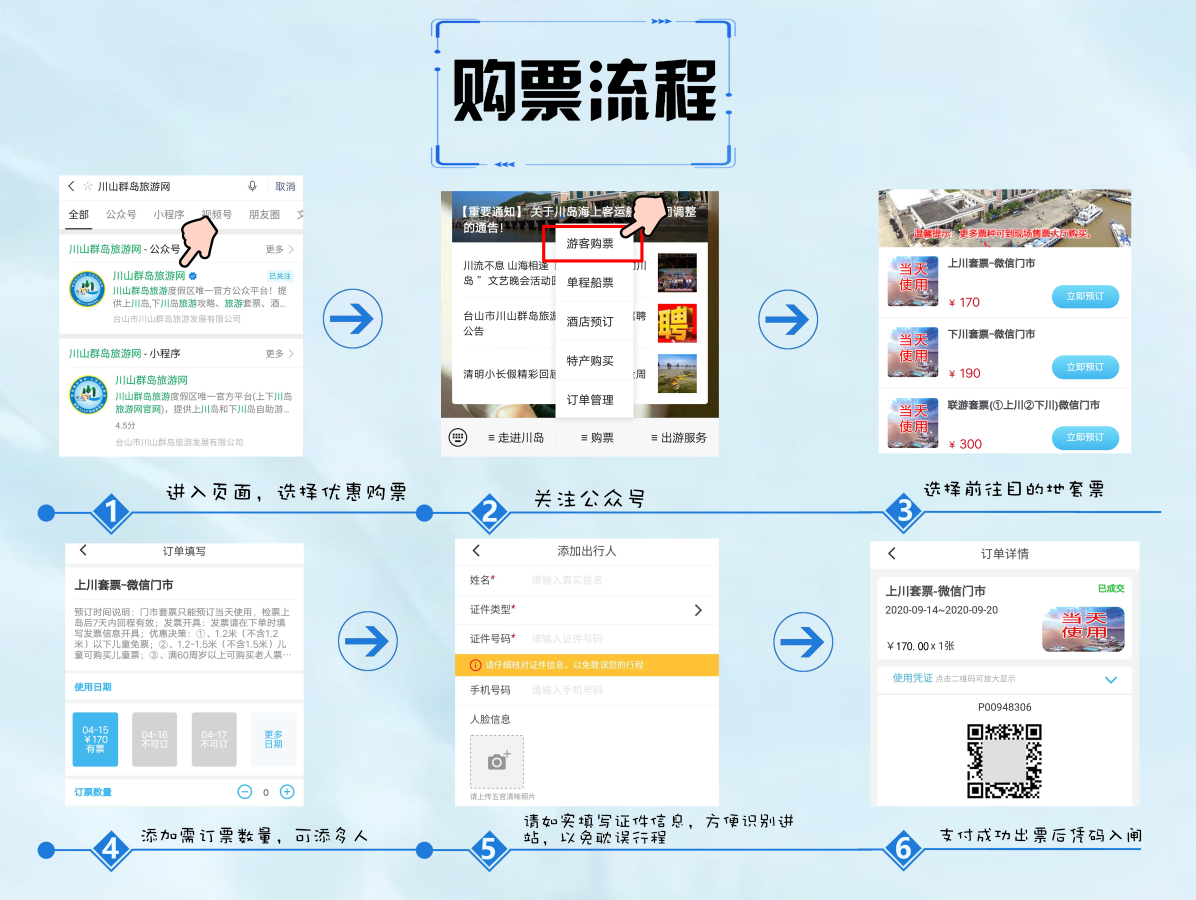
Task: Click the plus icon for ticket quantity
Action: [x=287, y=792]
